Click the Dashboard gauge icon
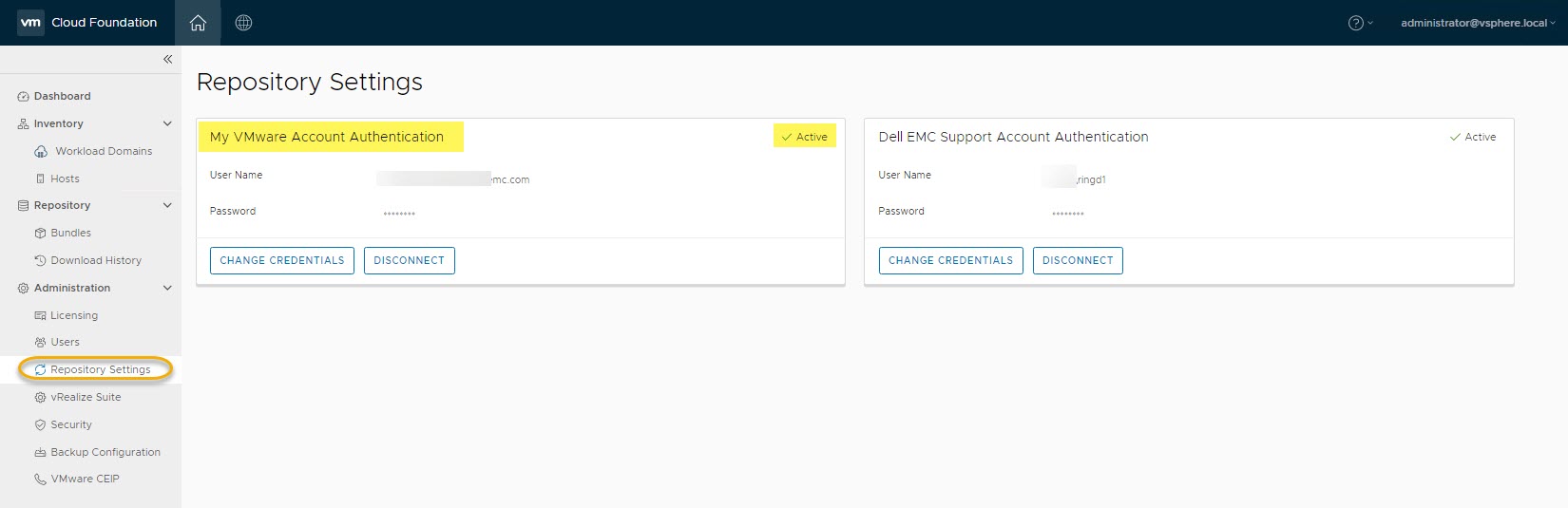 [x=24, y=97]
